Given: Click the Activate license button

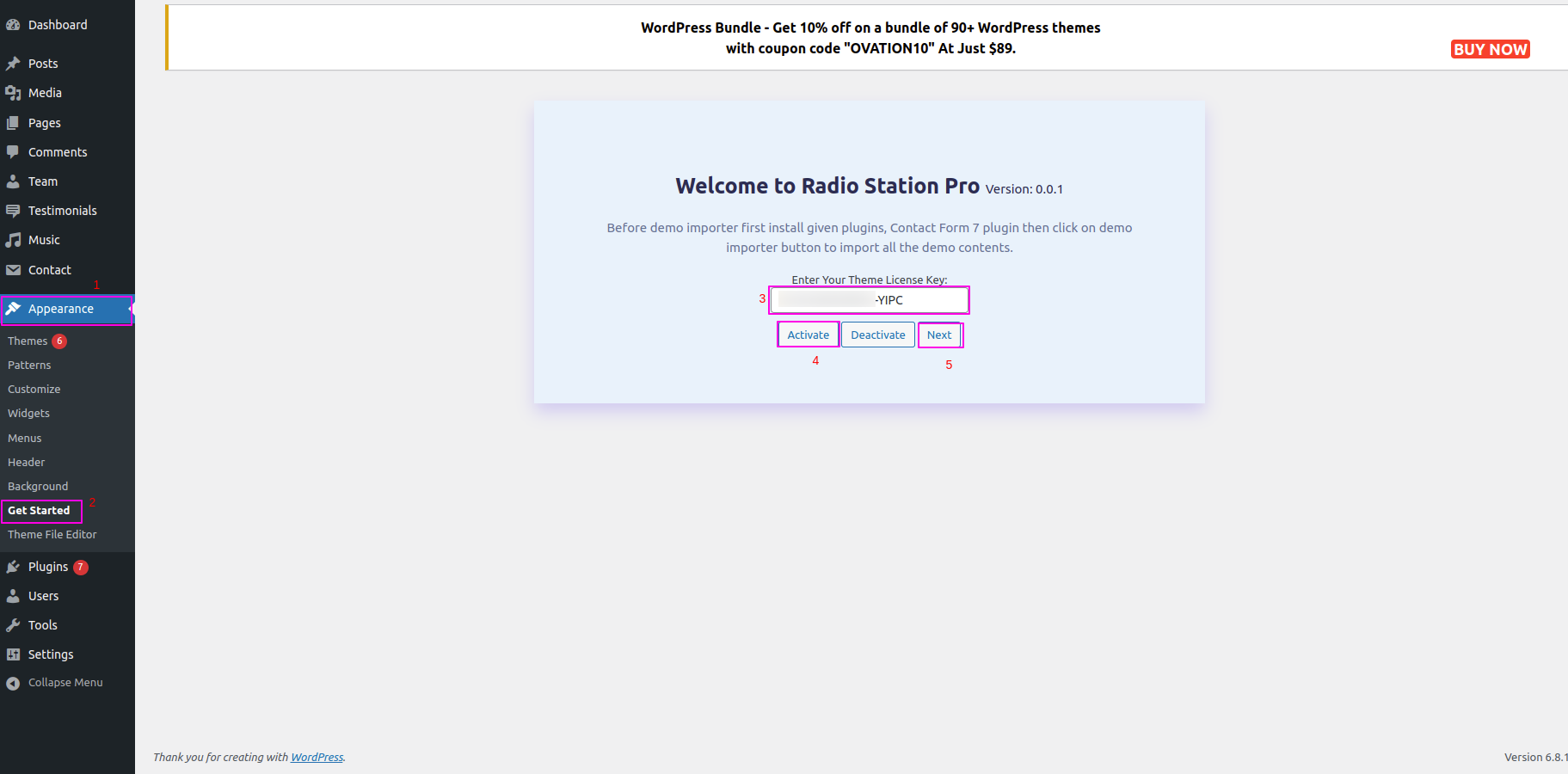Looking at the screenshot, I should tap(809, 335).
